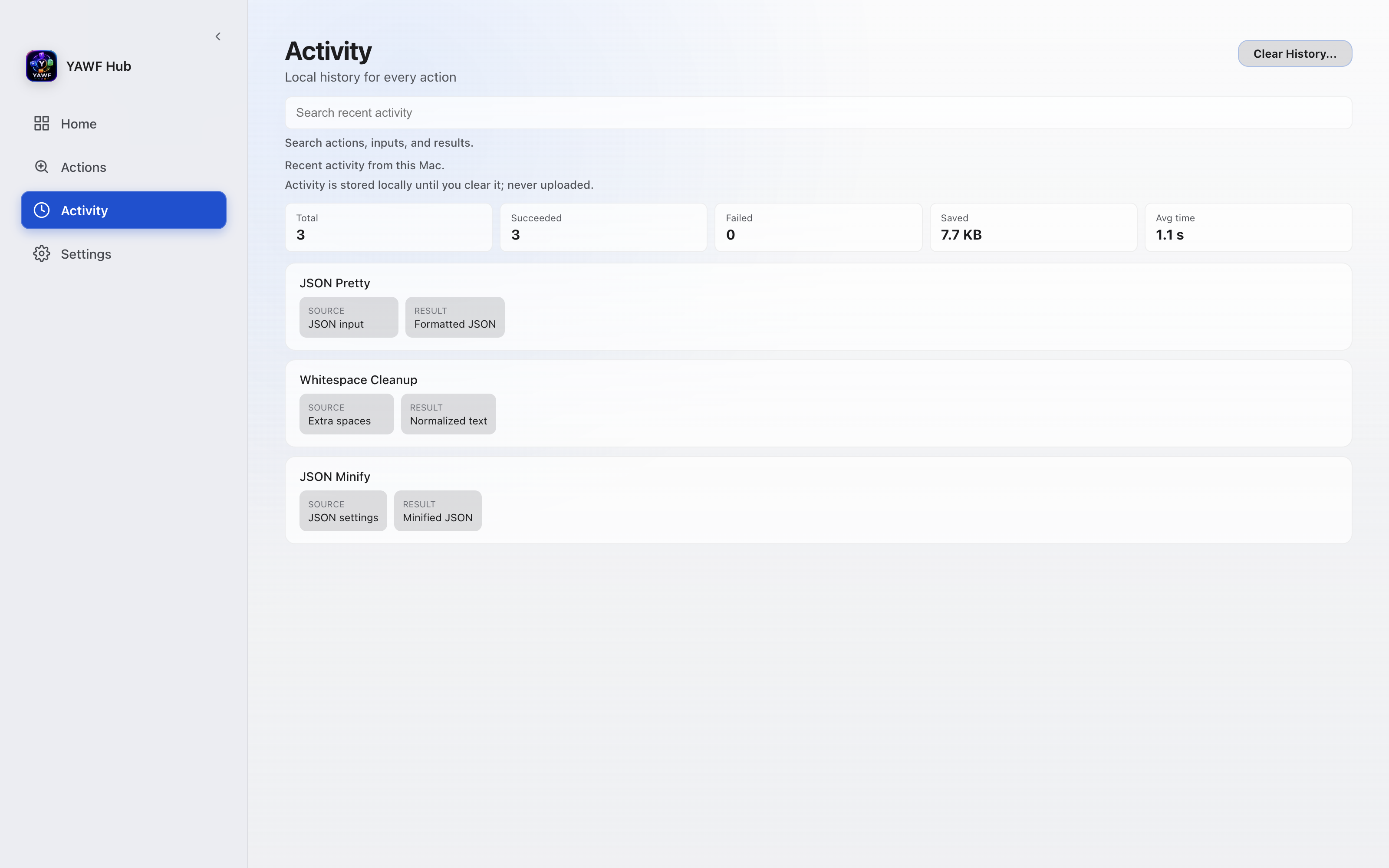The height and width of the screenshot is (868, 1389).
Task: Click the Settings gear icon
Action: click(41, 254)
